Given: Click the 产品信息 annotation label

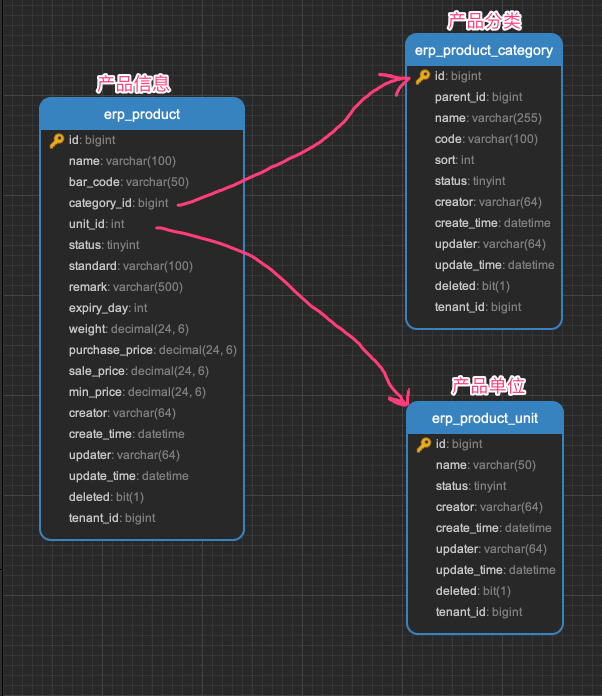Looking at the screenshot, I should (140, 83).
